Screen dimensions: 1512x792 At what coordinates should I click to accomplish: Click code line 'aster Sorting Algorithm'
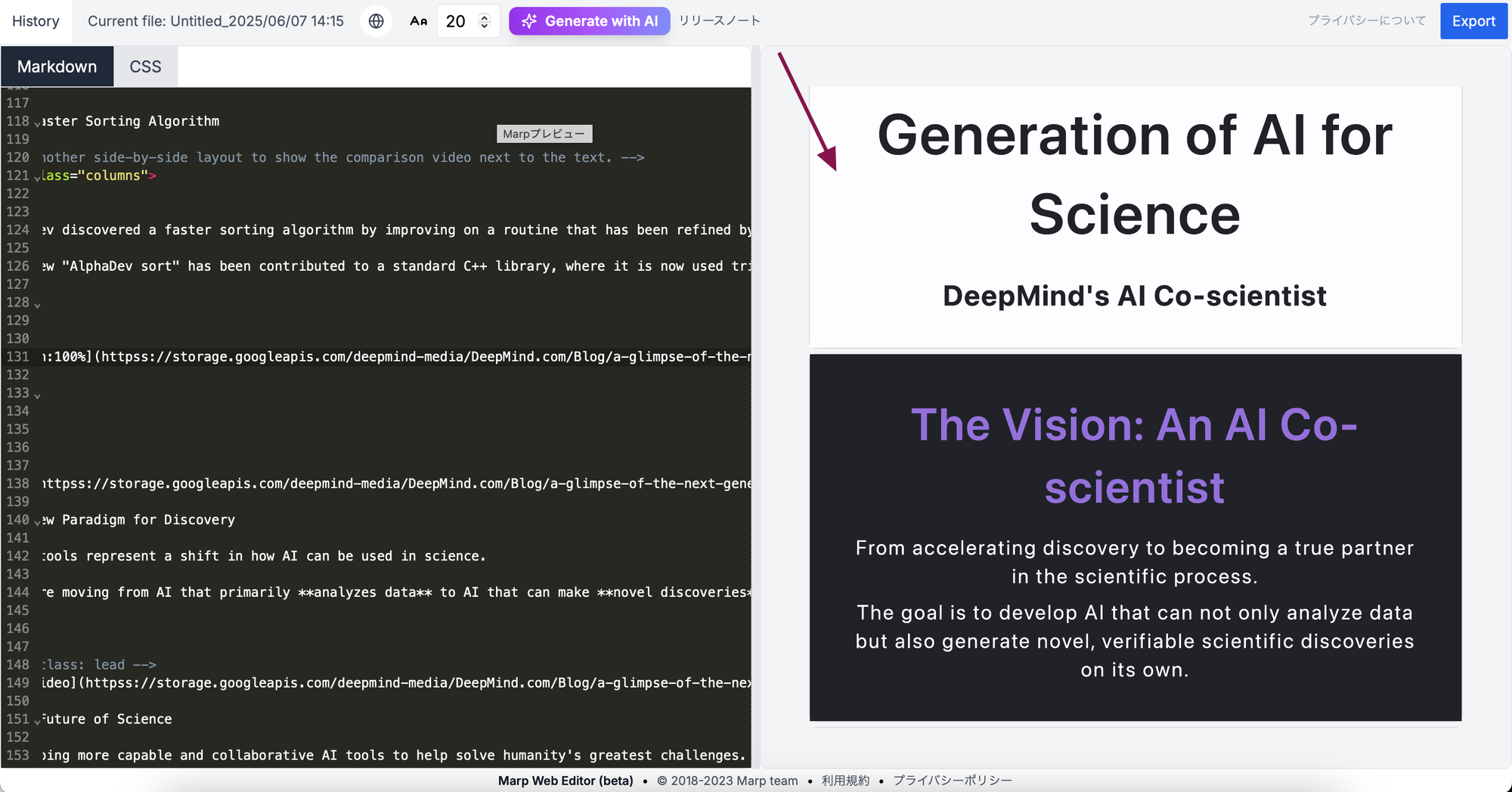click(x=130, y=121)
